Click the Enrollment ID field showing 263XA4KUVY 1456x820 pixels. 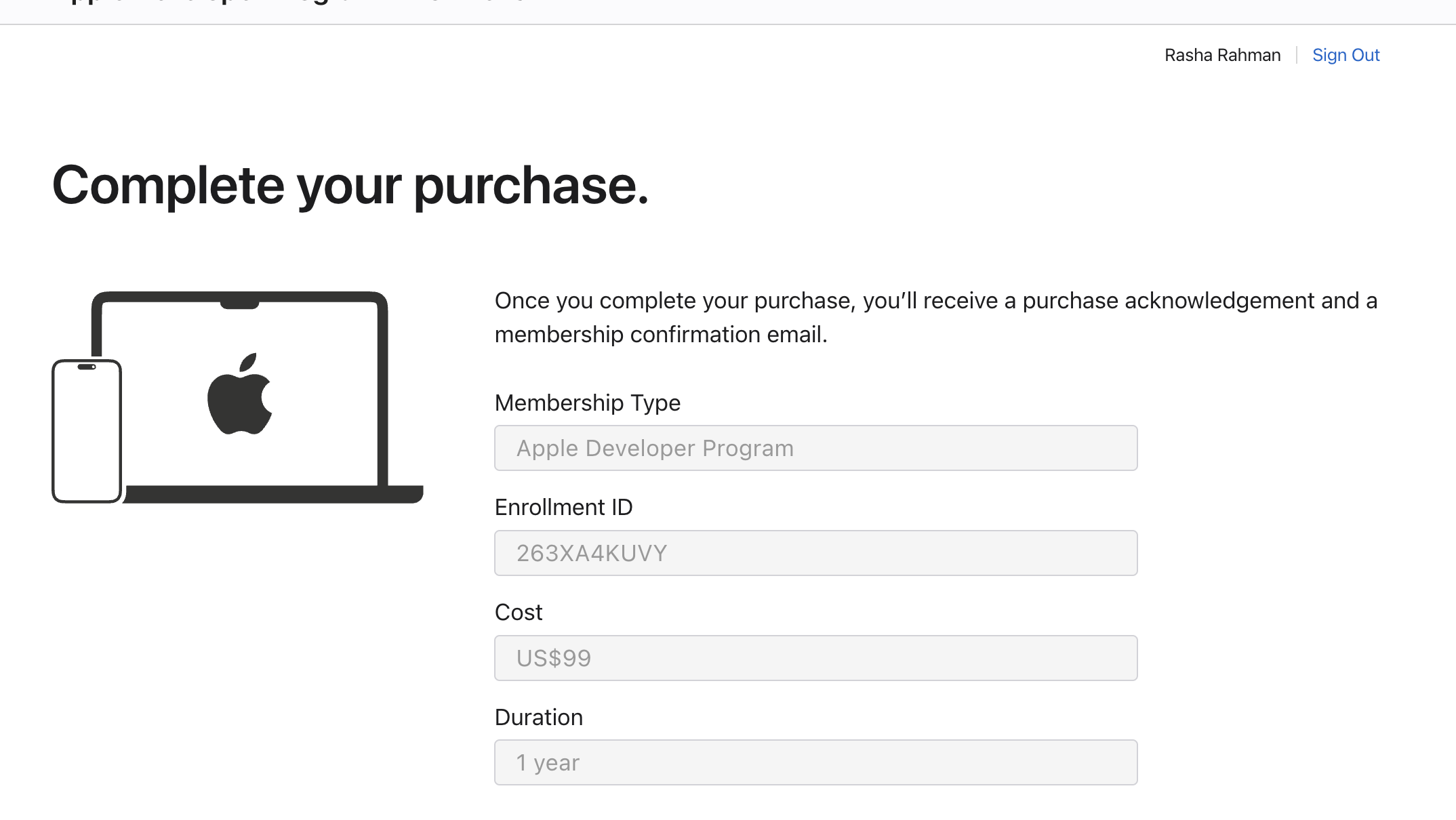815,553
